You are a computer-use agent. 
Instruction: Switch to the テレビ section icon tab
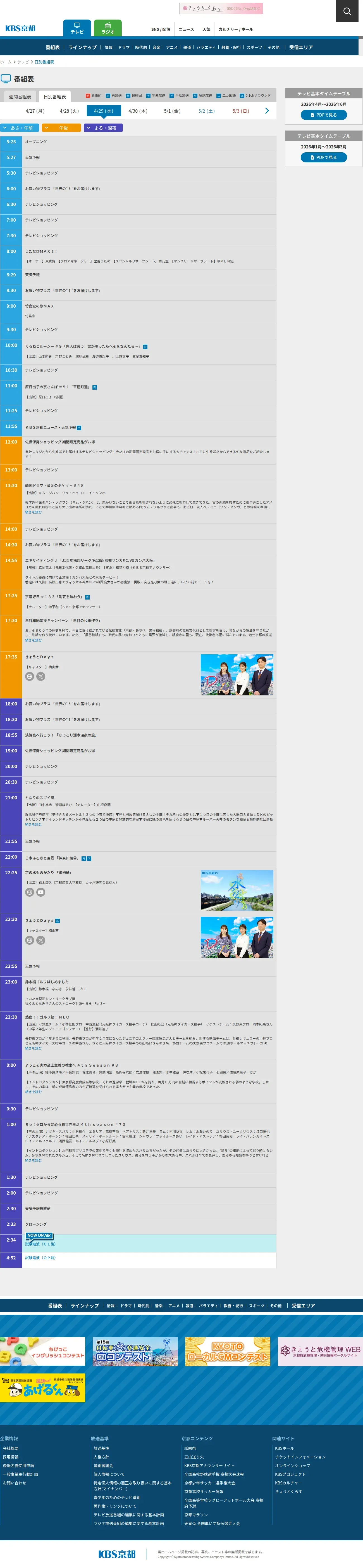click(77, 28)
